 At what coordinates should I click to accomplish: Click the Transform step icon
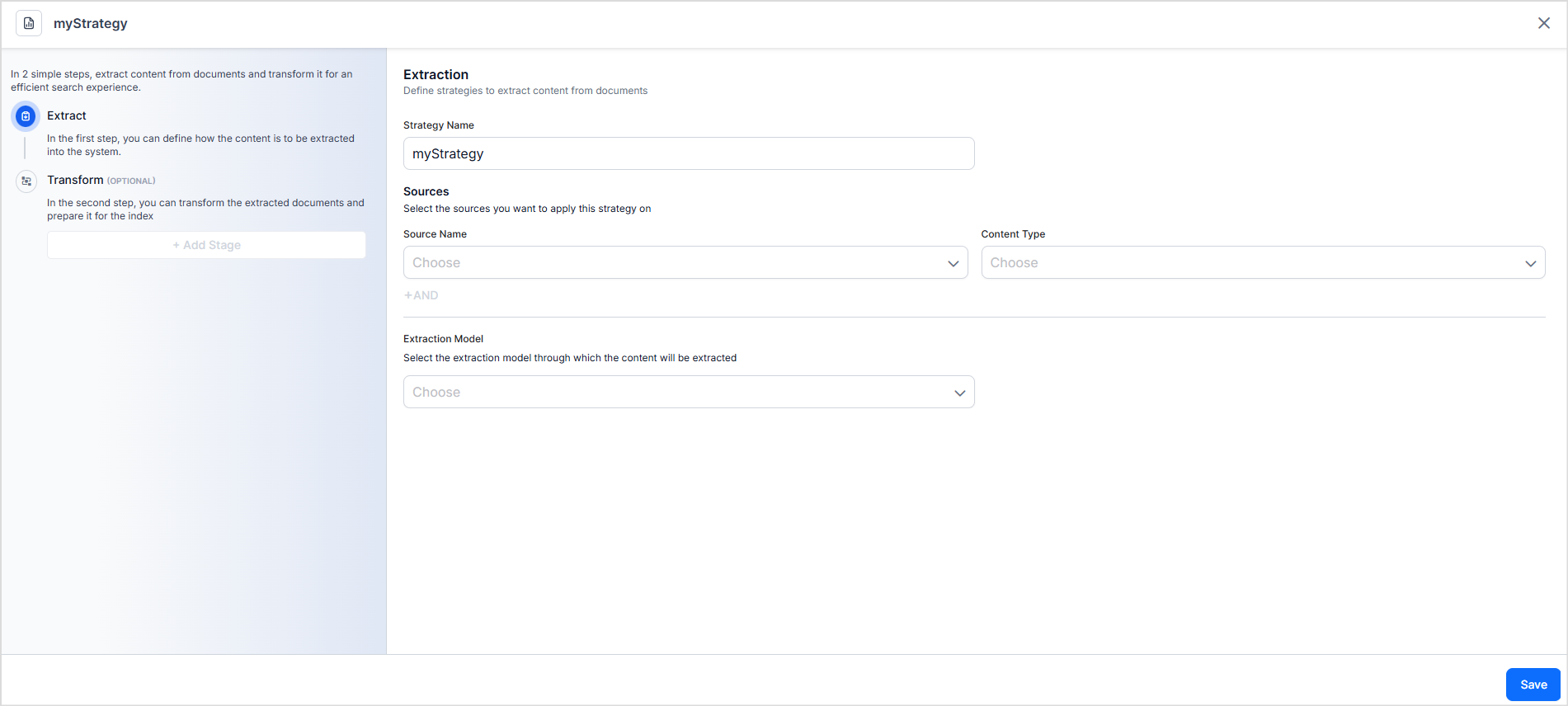coord(26,181)
